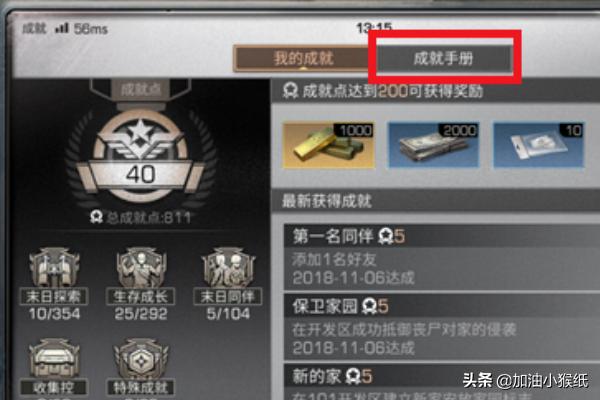Viewport: 600px width, 400px height.
Task: Open the 保卫家园 achievement entry
Action: (x=442, y=327)
